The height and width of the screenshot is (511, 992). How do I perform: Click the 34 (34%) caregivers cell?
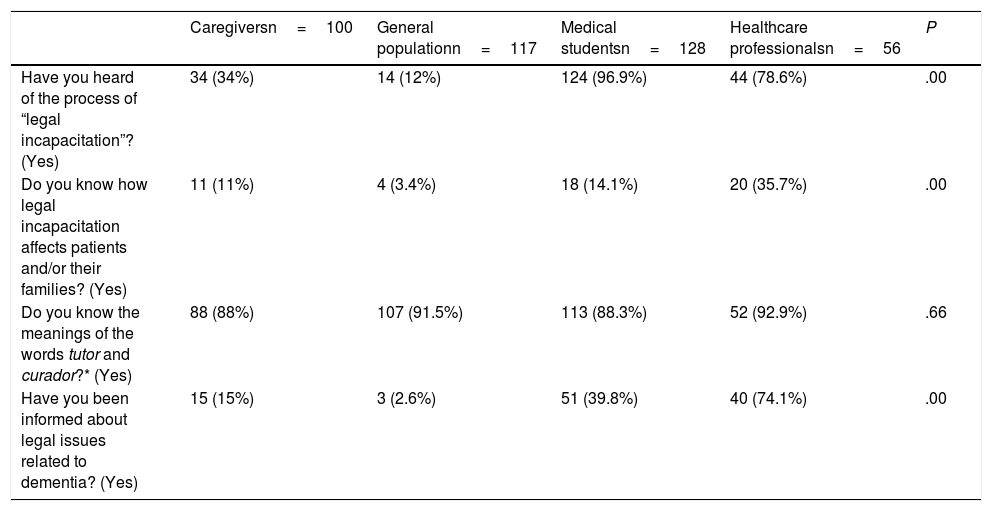click(x=222, y=77)
